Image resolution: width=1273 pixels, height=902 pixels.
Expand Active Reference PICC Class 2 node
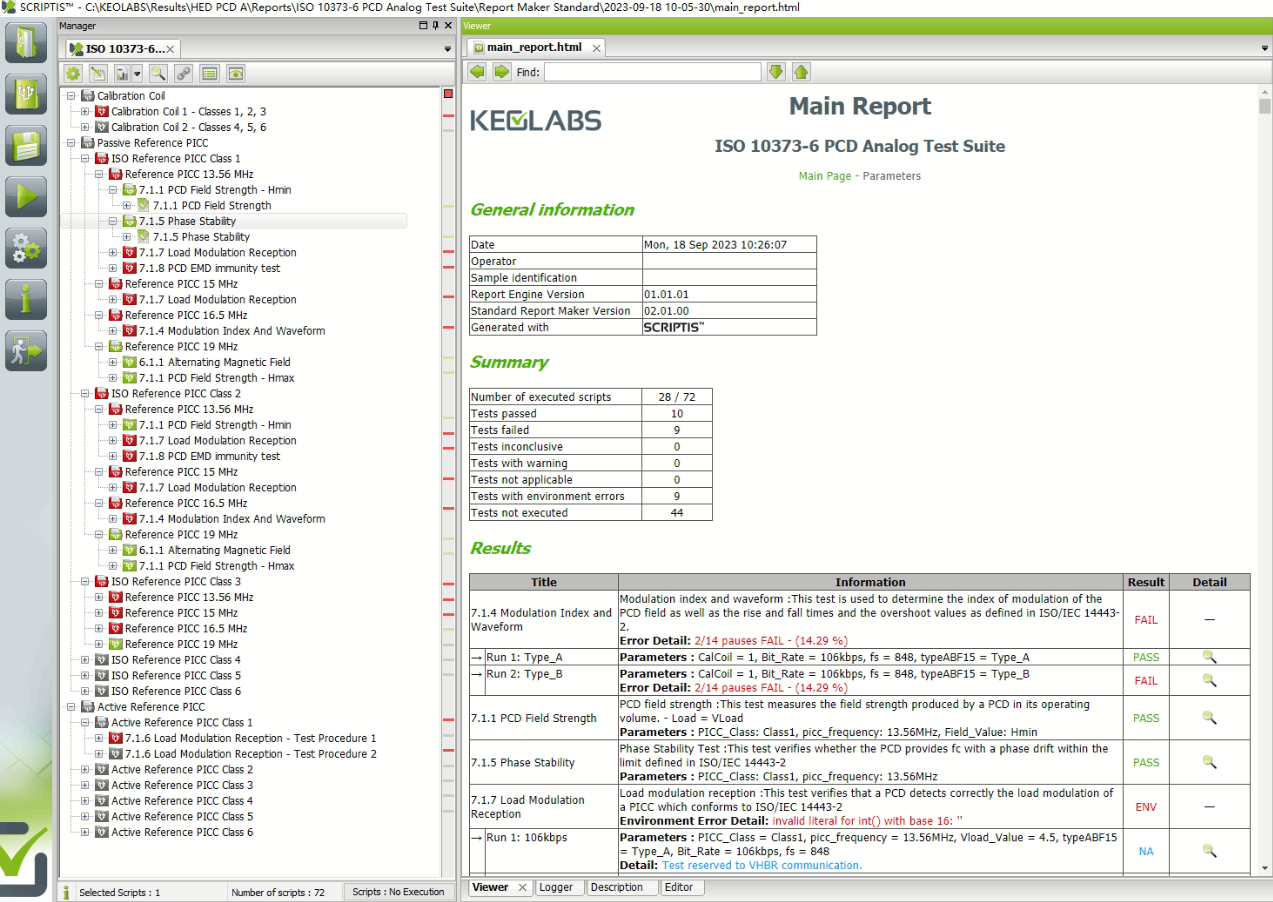pos(85,770)
